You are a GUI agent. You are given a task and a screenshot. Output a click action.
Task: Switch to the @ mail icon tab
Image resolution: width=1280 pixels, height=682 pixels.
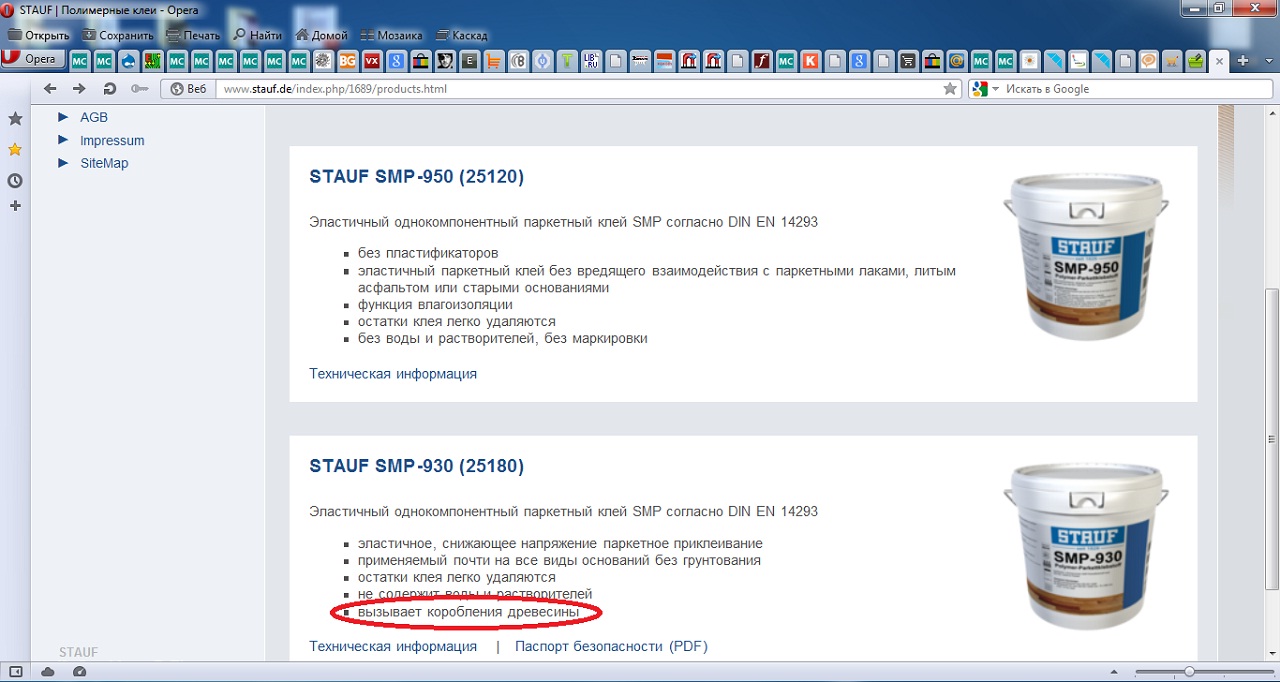pyautogui.click(x=956, y=61)
